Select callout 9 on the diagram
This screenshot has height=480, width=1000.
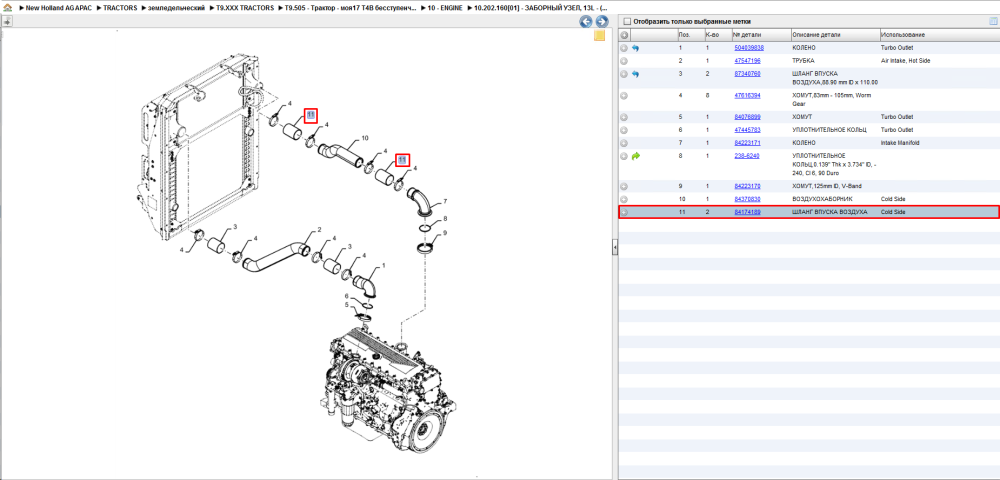tap(445, 233)
